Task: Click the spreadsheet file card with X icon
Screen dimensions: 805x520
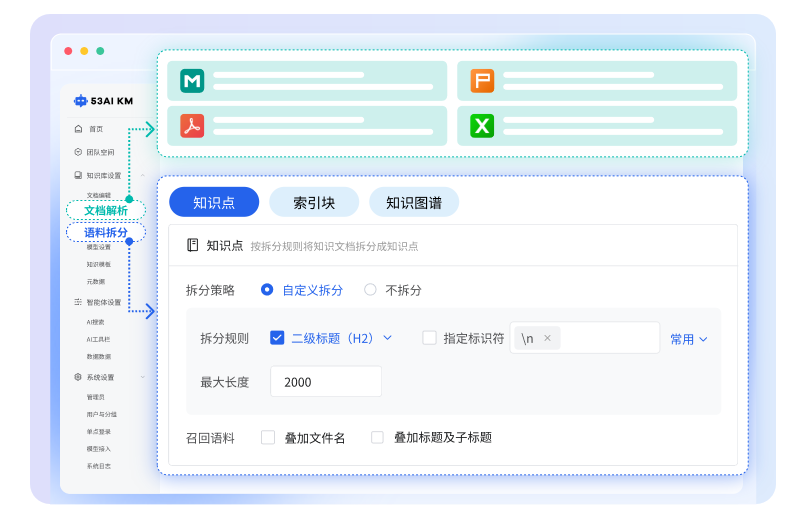Action: [597, 126]
